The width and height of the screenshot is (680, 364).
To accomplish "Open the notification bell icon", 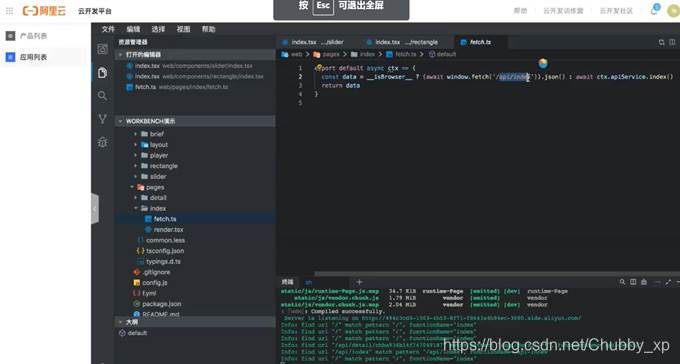I will [654, 10].
